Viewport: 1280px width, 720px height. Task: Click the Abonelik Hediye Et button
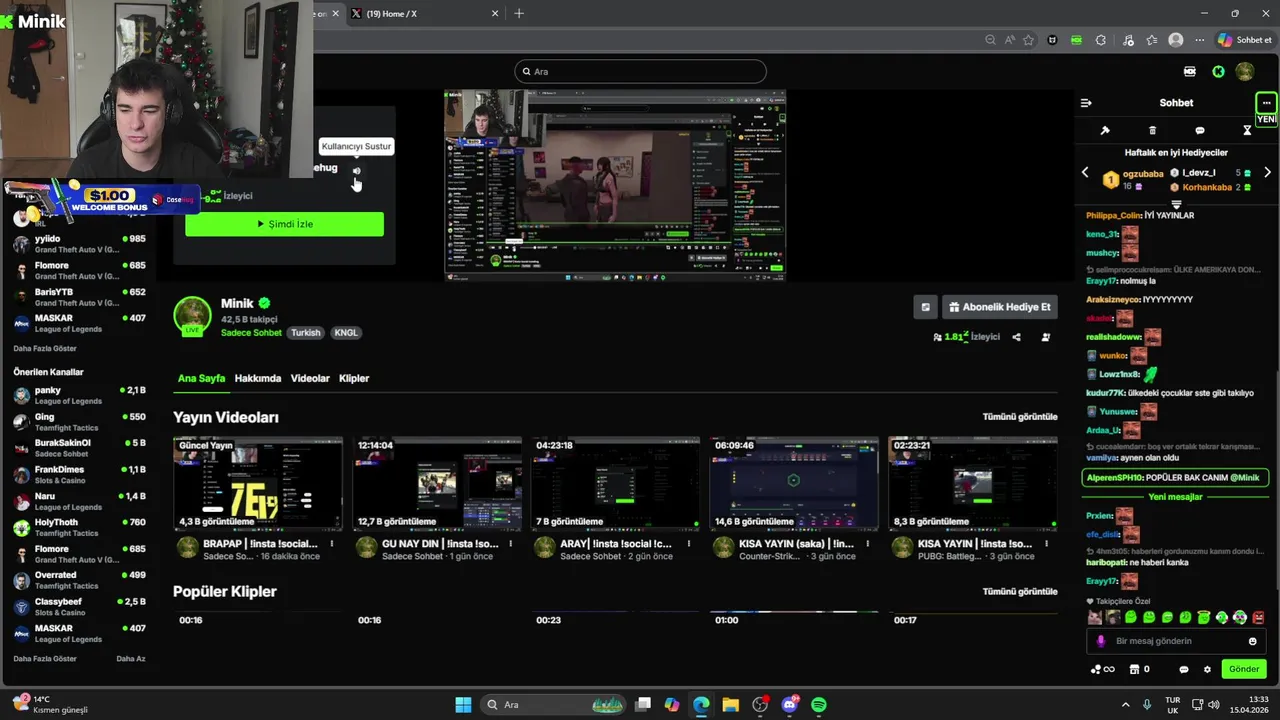click(999, 307)
